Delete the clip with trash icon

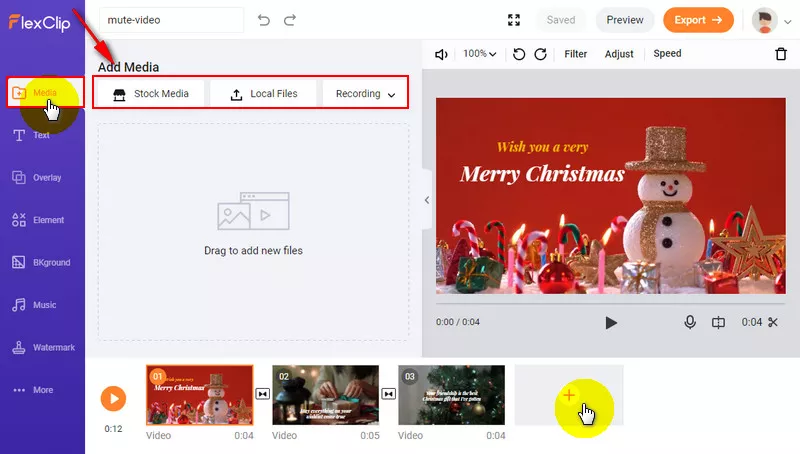(x=781, y=54)
